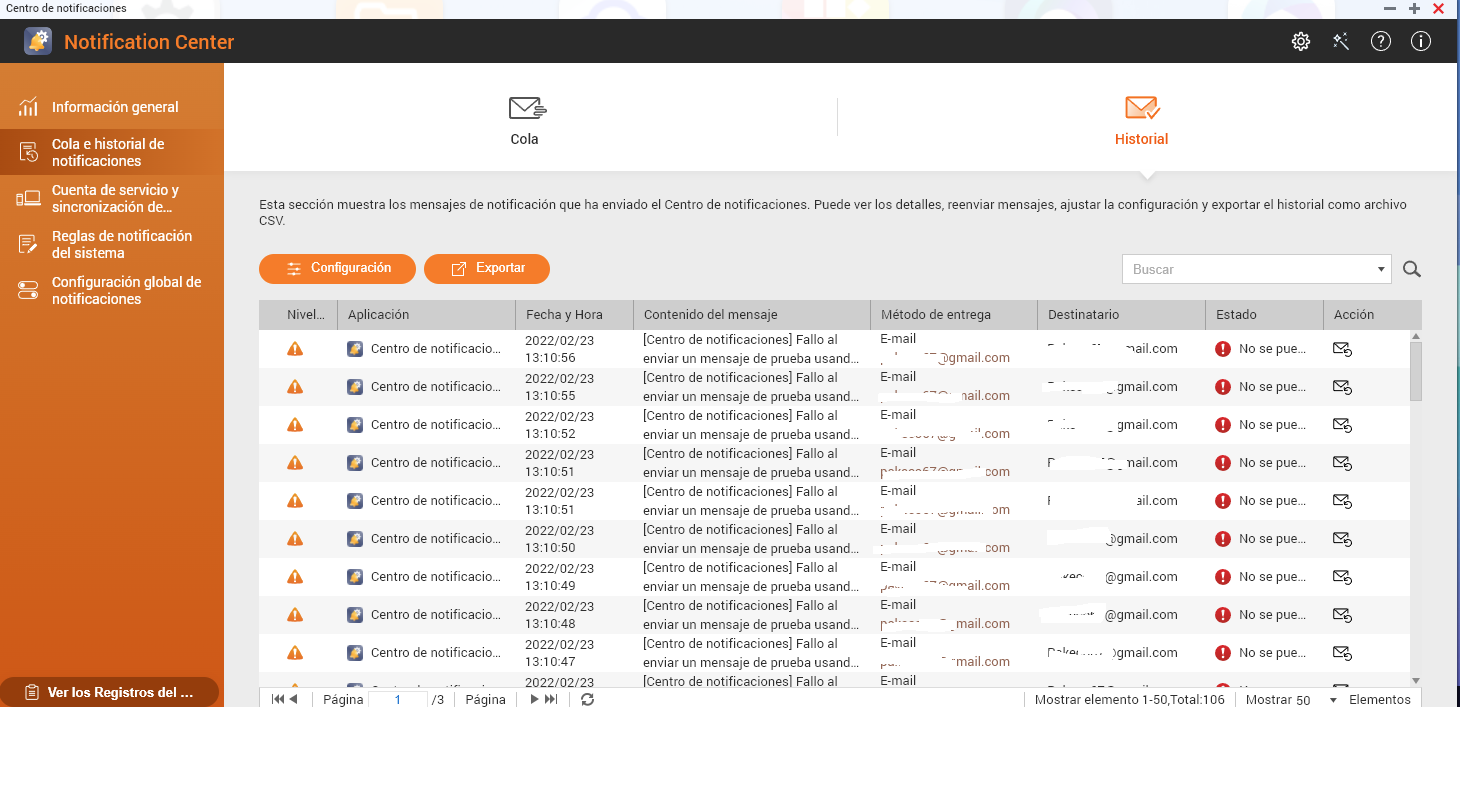Click the magic wand quick setup icon
The image size is (1460, 810).
(1341, 42)
